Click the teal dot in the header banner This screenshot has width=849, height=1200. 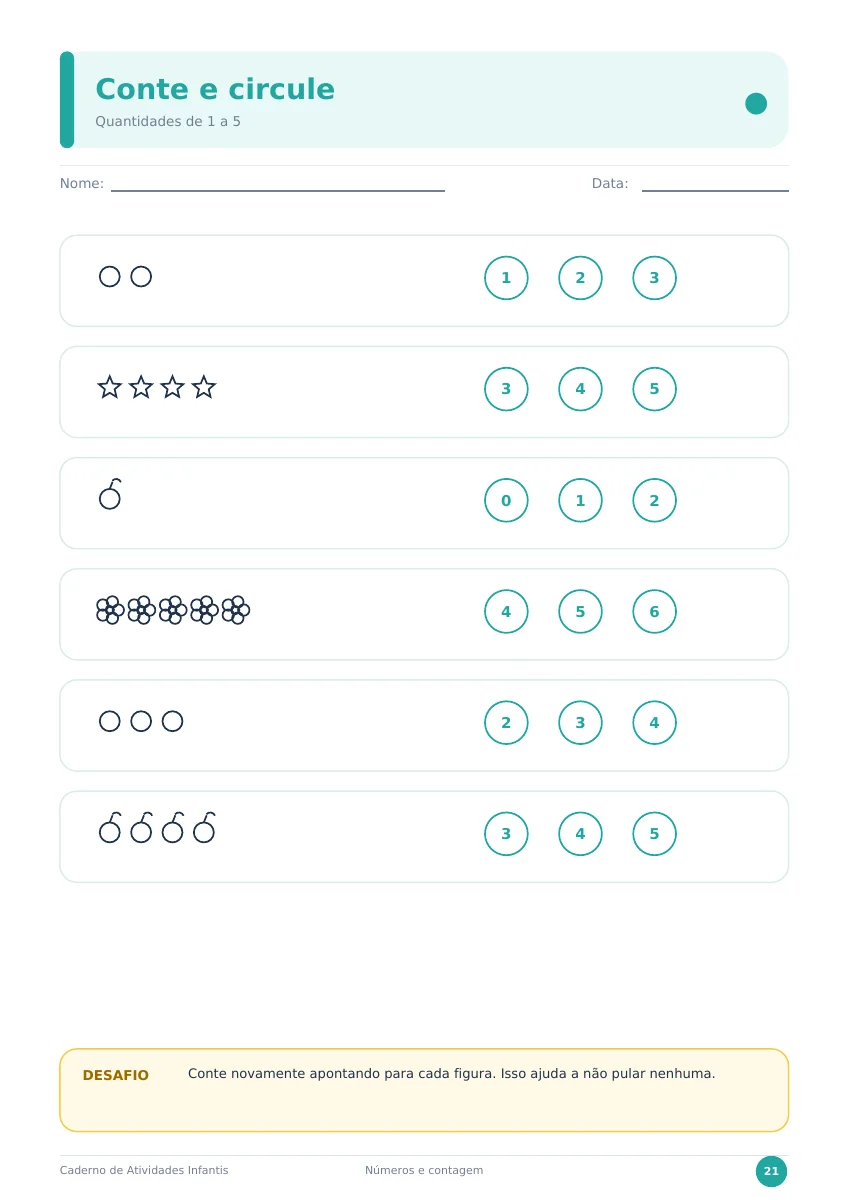click(x=756, y=103)
